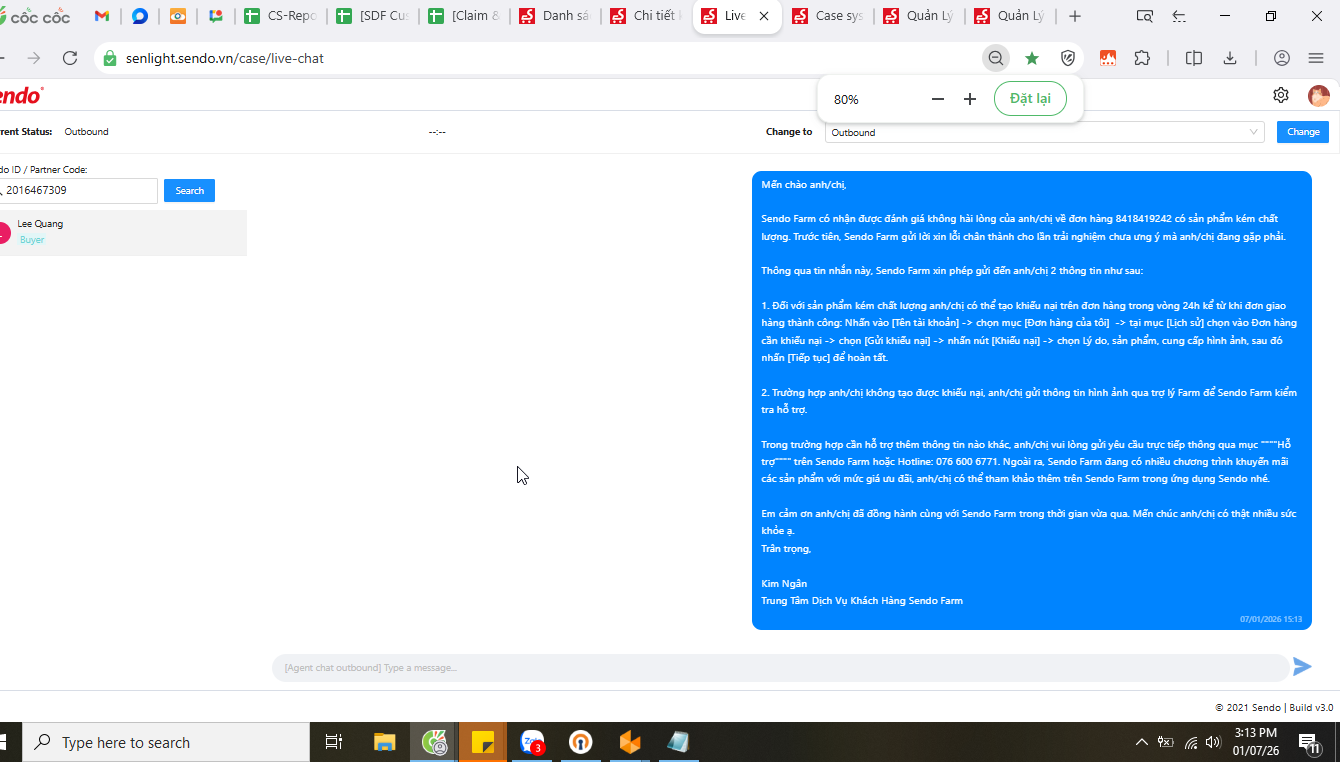Open Zalo from the taskbar

[532, 742]
